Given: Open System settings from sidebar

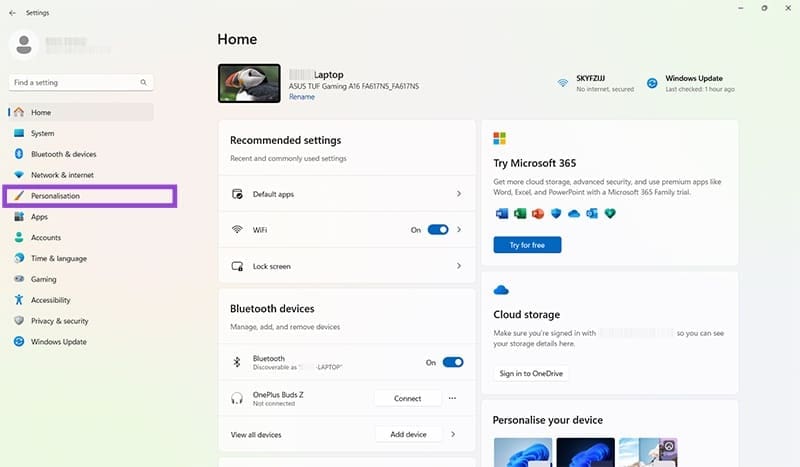Looking at the screenshot, I should pos(81,133).
